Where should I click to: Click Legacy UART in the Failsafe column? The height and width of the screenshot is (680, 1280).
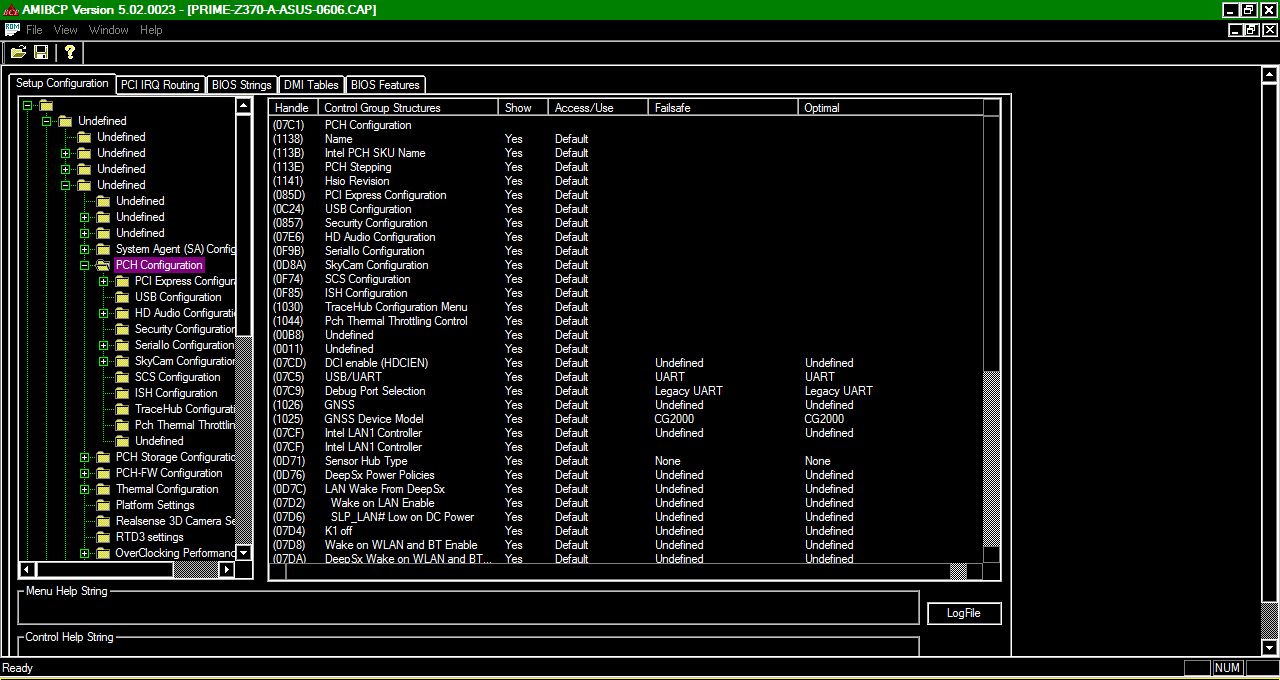pos(688,391)
